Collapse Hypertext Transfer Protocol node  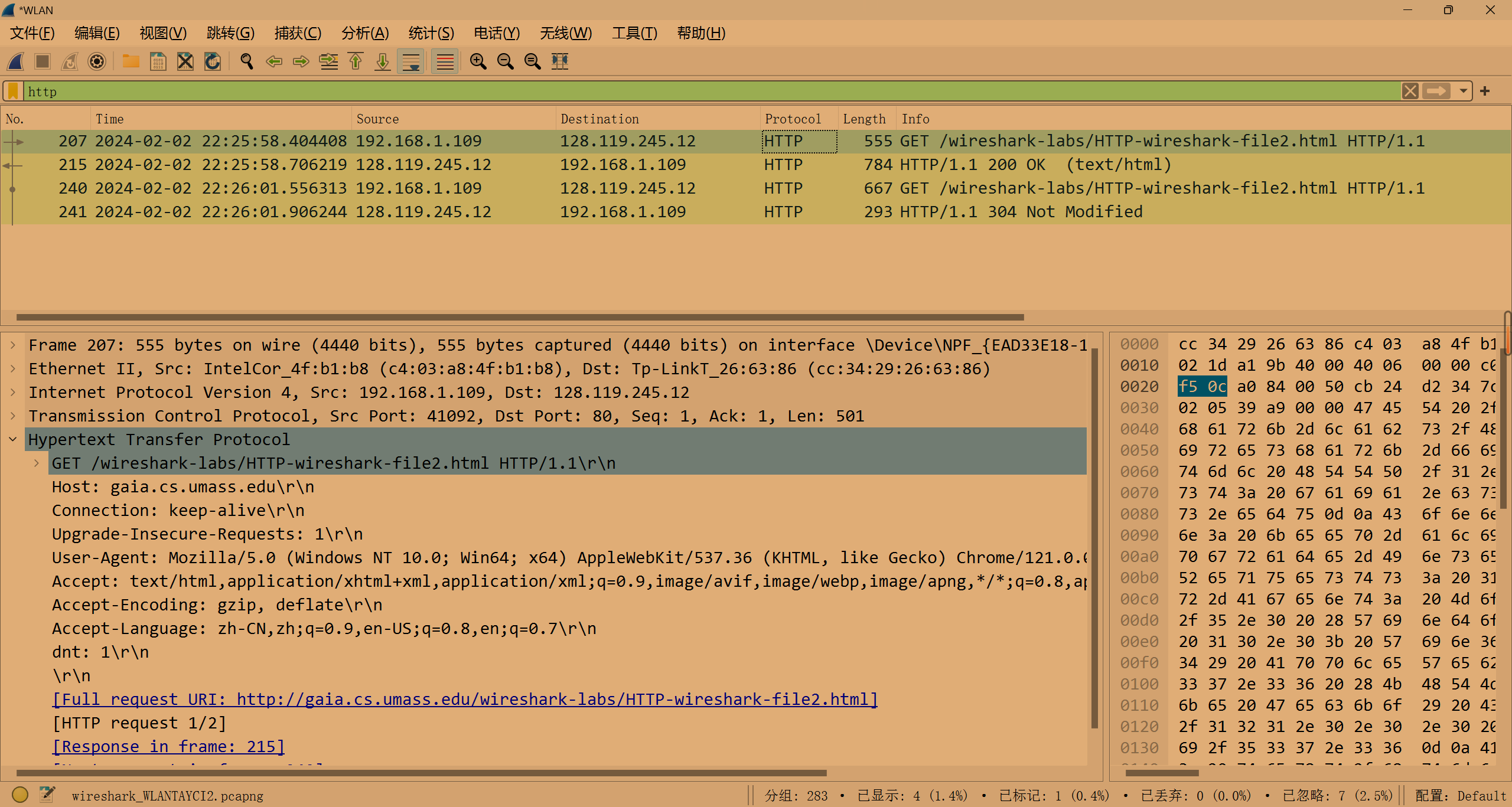click(13, 440)
